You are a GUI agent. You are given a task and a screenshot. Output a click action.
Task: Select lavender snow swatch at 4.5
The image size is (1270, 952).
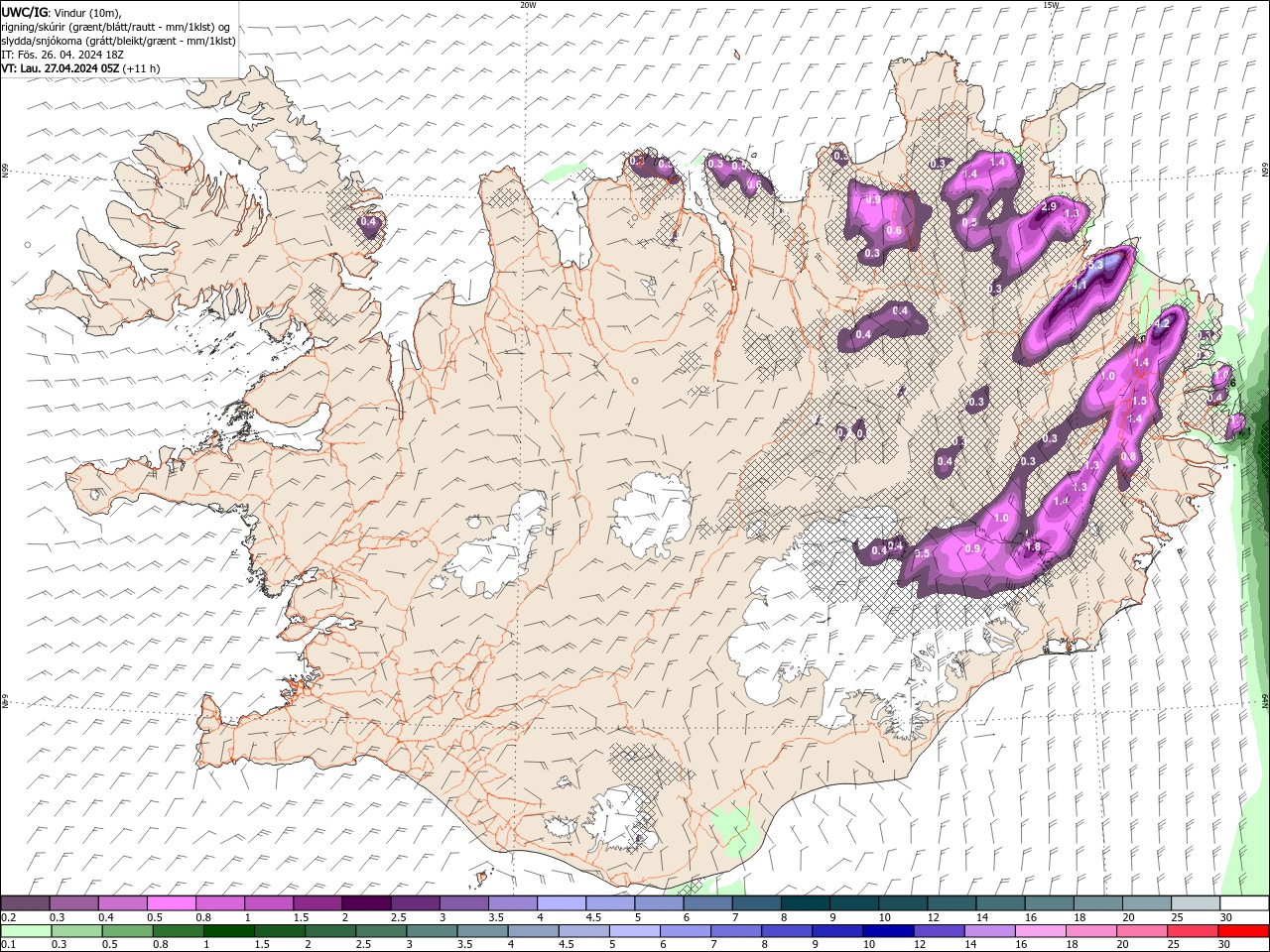click(609, 903)
